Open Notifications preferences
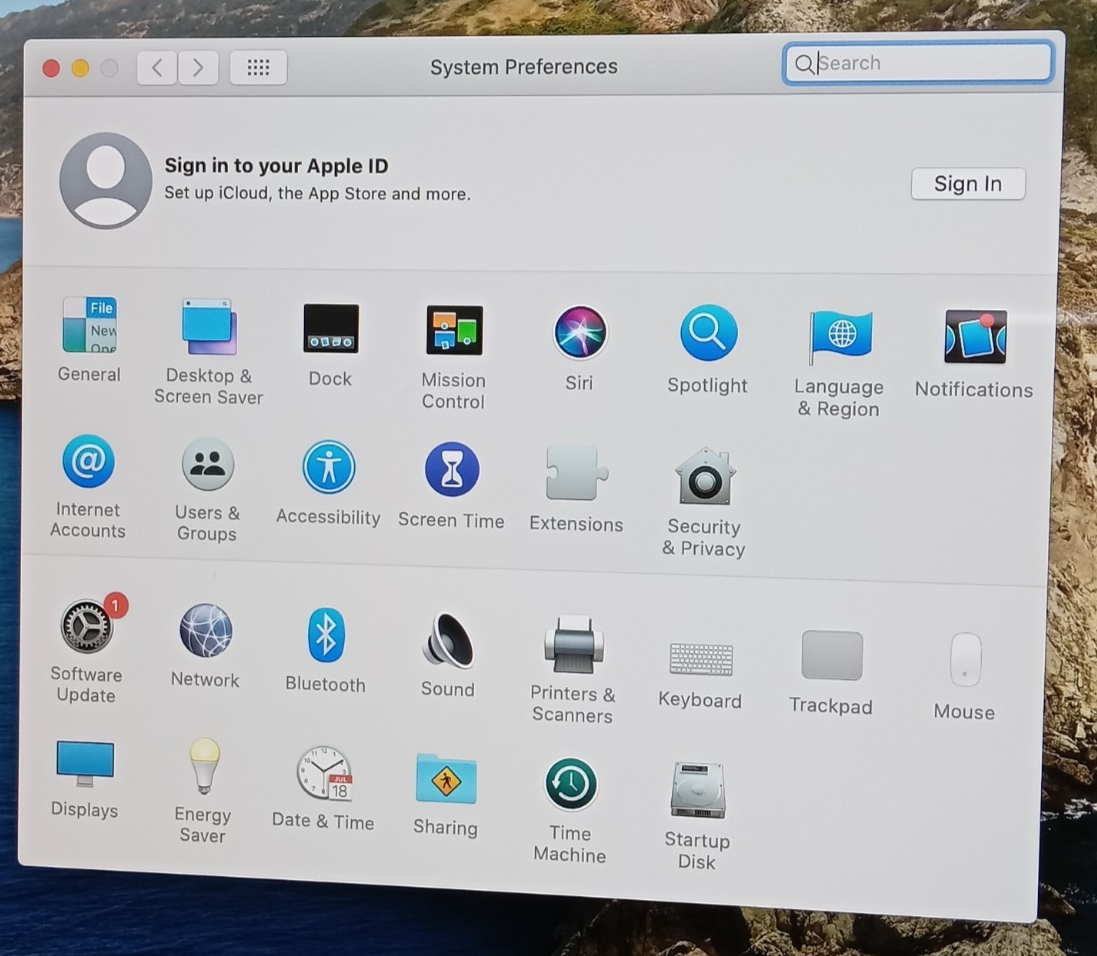The image size is (1097, 956). click(972, 332)
